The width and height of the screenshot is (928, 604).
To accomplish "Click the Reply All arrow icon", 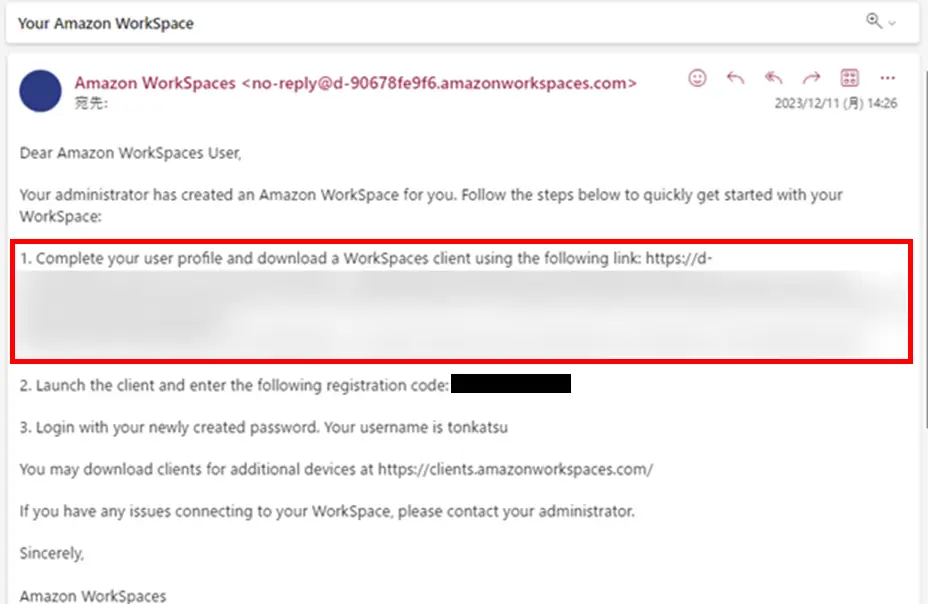I will click(x=773, y=78).
